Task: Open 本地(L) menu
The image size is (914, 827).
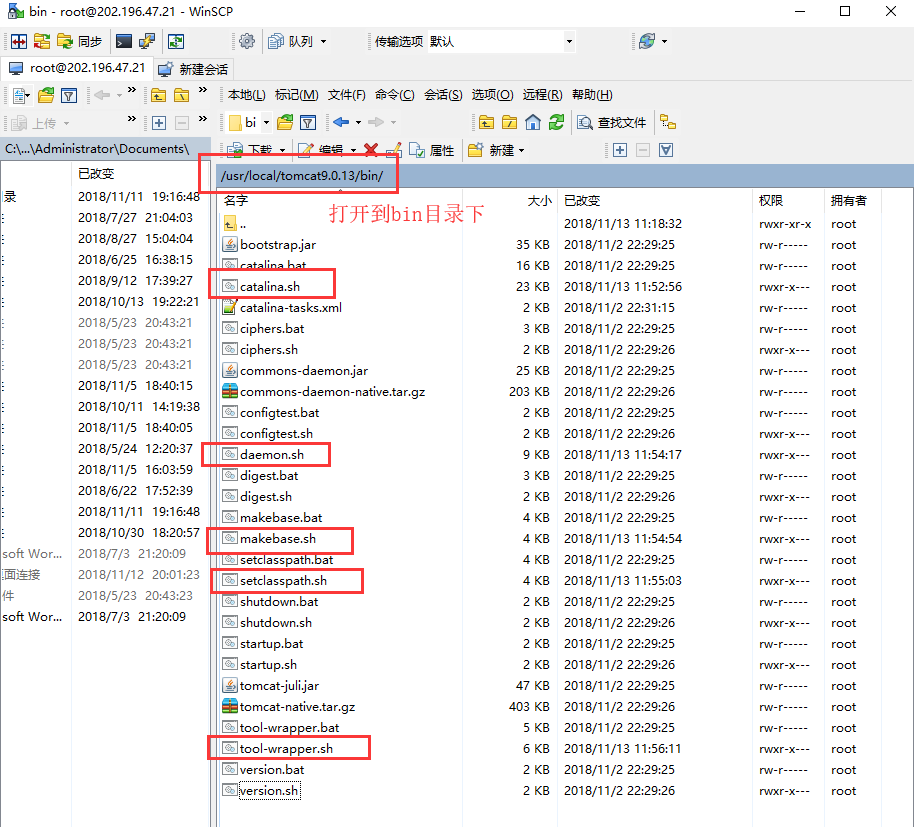Action: click(x=247, y=94)
